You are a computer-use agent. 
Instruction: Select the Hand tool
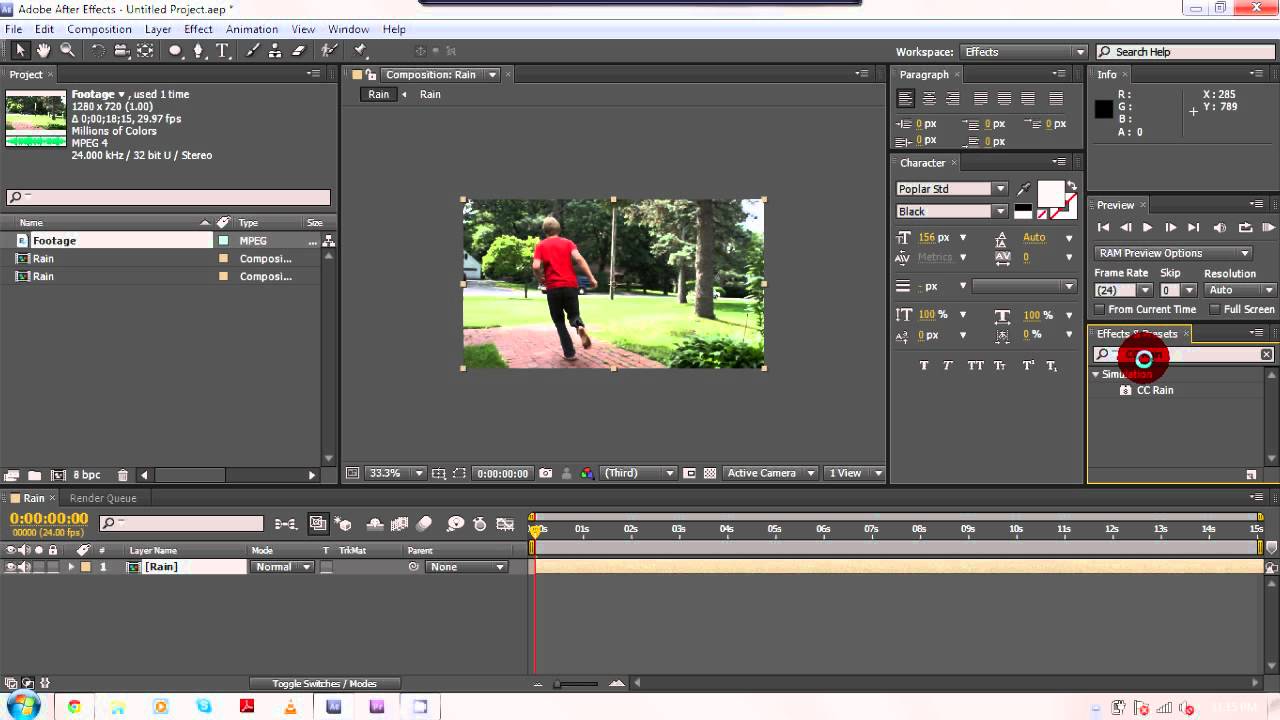point(44,50)
